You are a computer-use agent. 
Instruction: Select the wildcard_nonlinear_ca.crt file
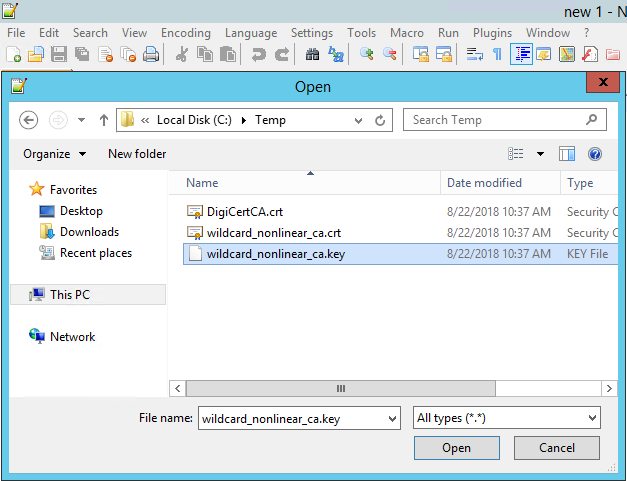(400, 233)
